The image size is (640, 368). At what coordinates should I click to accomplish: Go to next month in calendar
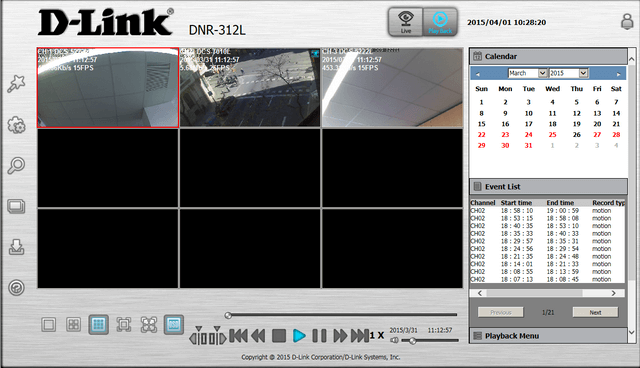pos(619,74)
